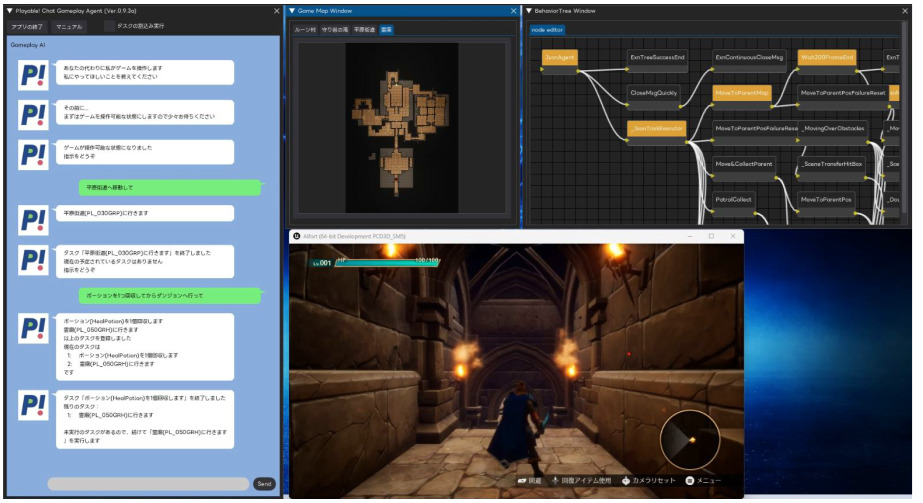The width and height of the screenshot is (923, 503).
Task: Click the output pin of Wait200FrameEnd node
Action: point(856,71)
